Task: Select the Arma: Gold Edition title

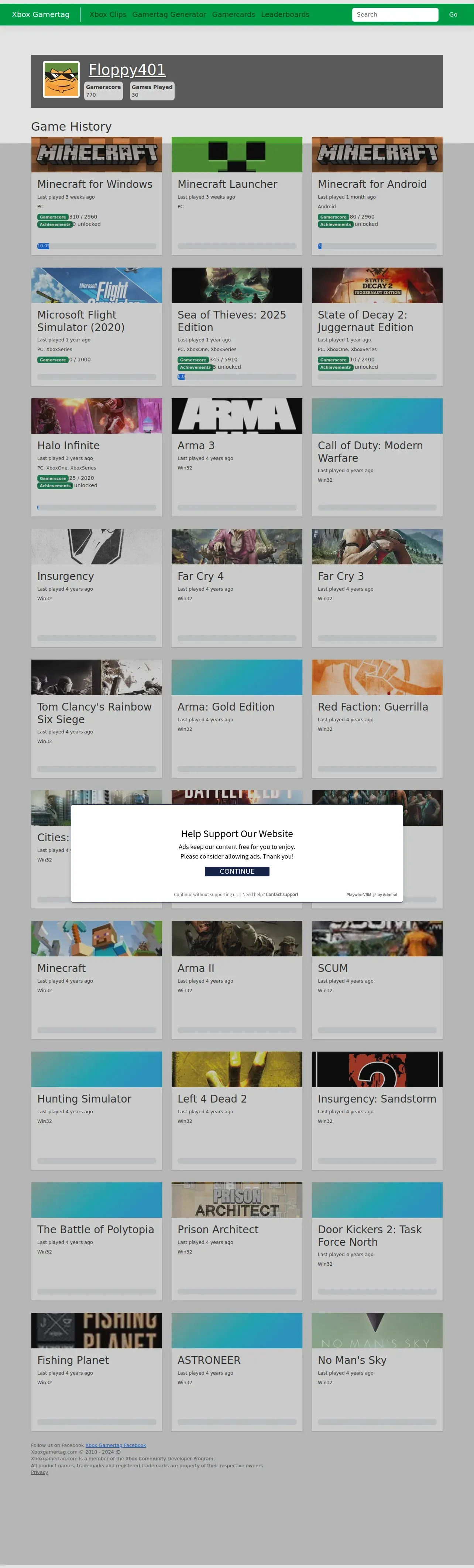Action: click(226, 707)
